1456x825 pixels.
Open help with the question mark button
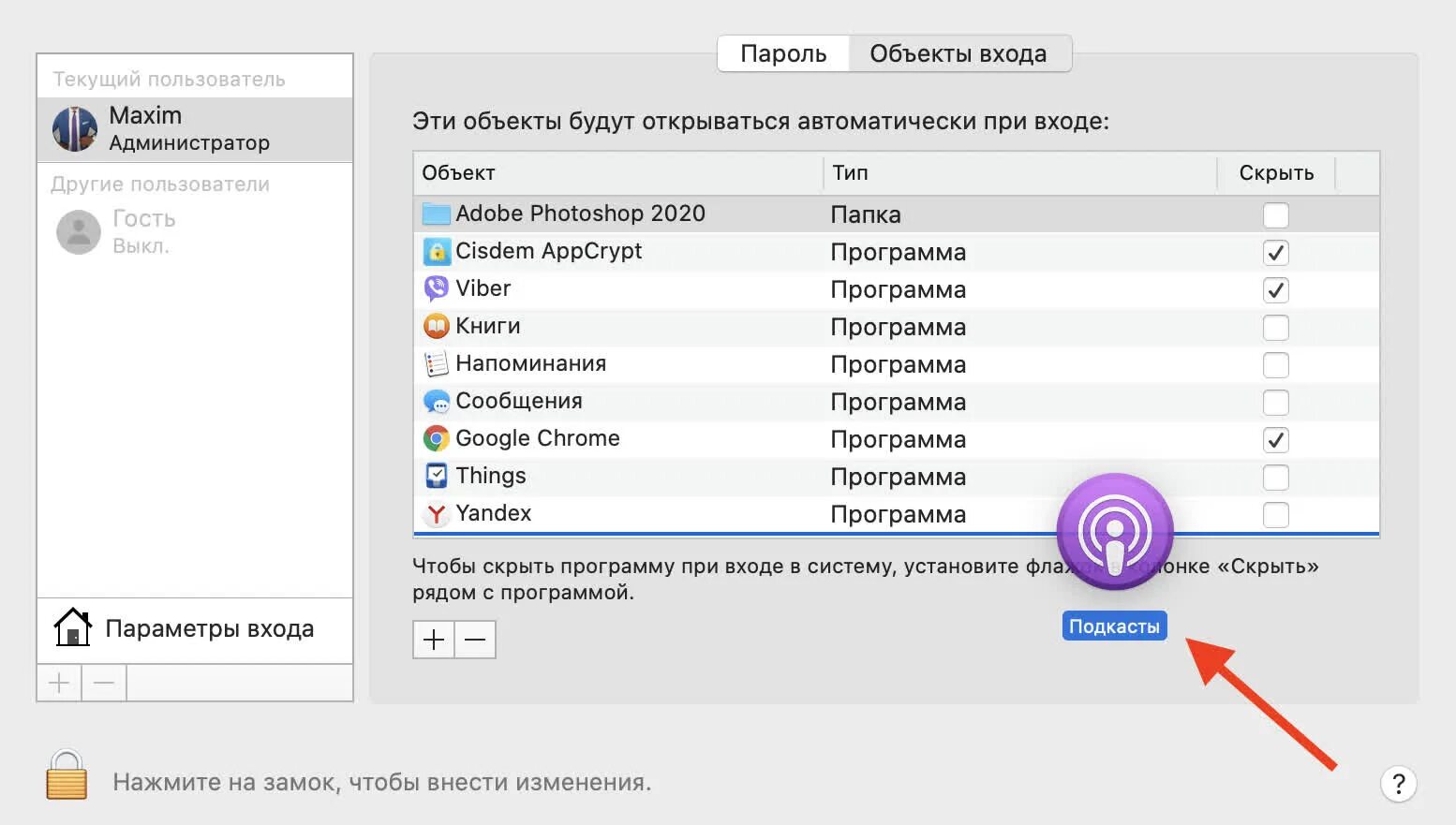point(1398,784)
